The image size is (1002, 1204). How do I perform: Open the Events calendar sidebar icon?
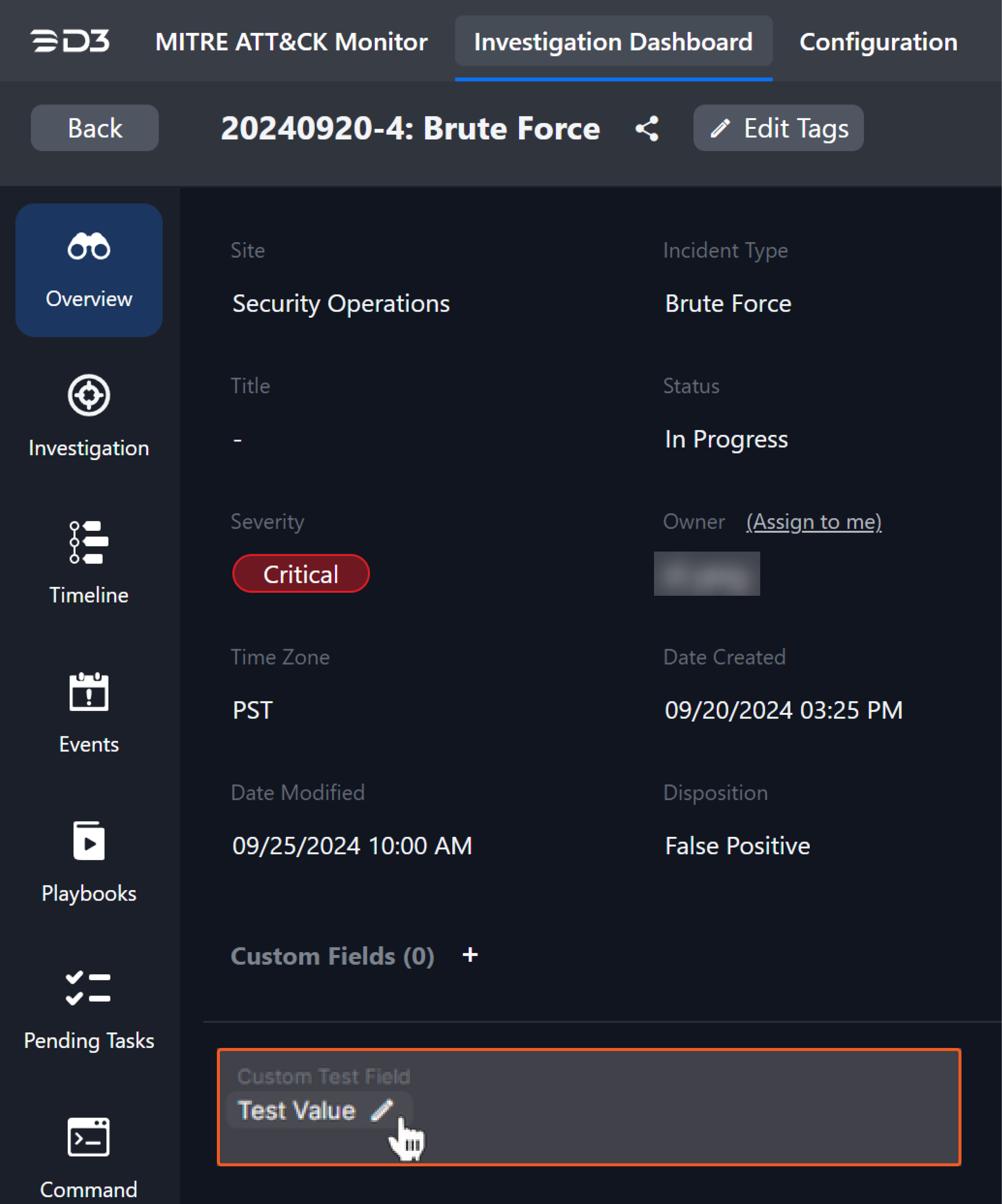89,691
